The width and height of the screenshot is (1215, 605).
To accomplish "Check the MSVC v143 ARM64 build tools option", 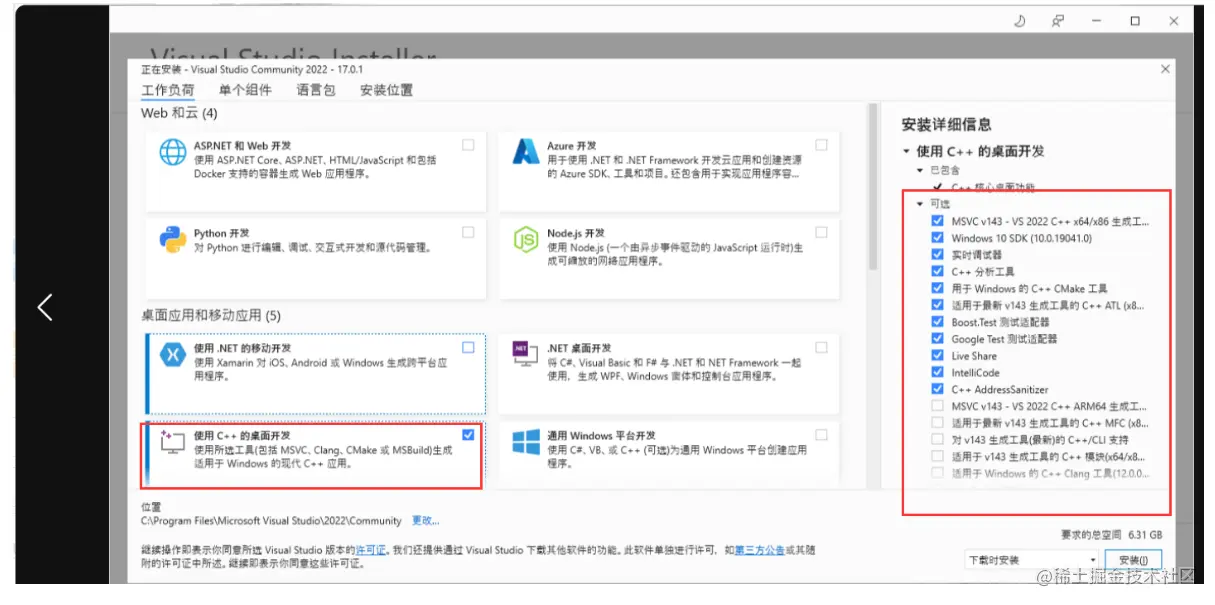I will [937, 406].
